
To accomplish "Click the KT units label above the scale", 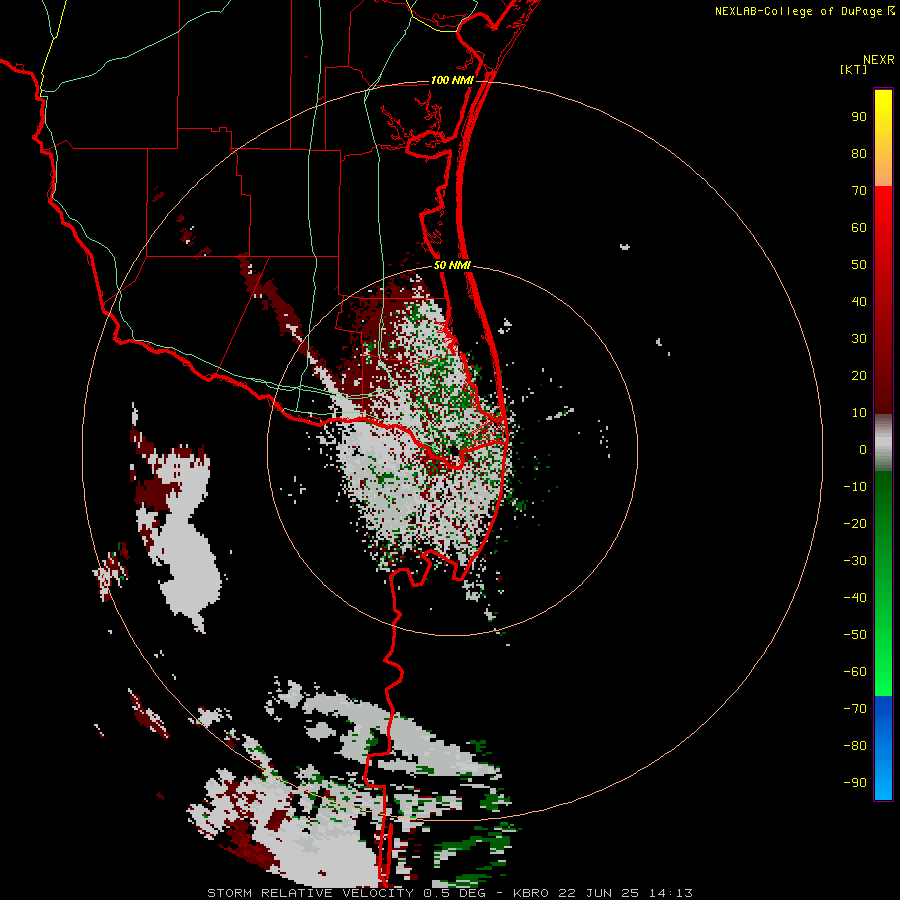I will click(853, 69).
